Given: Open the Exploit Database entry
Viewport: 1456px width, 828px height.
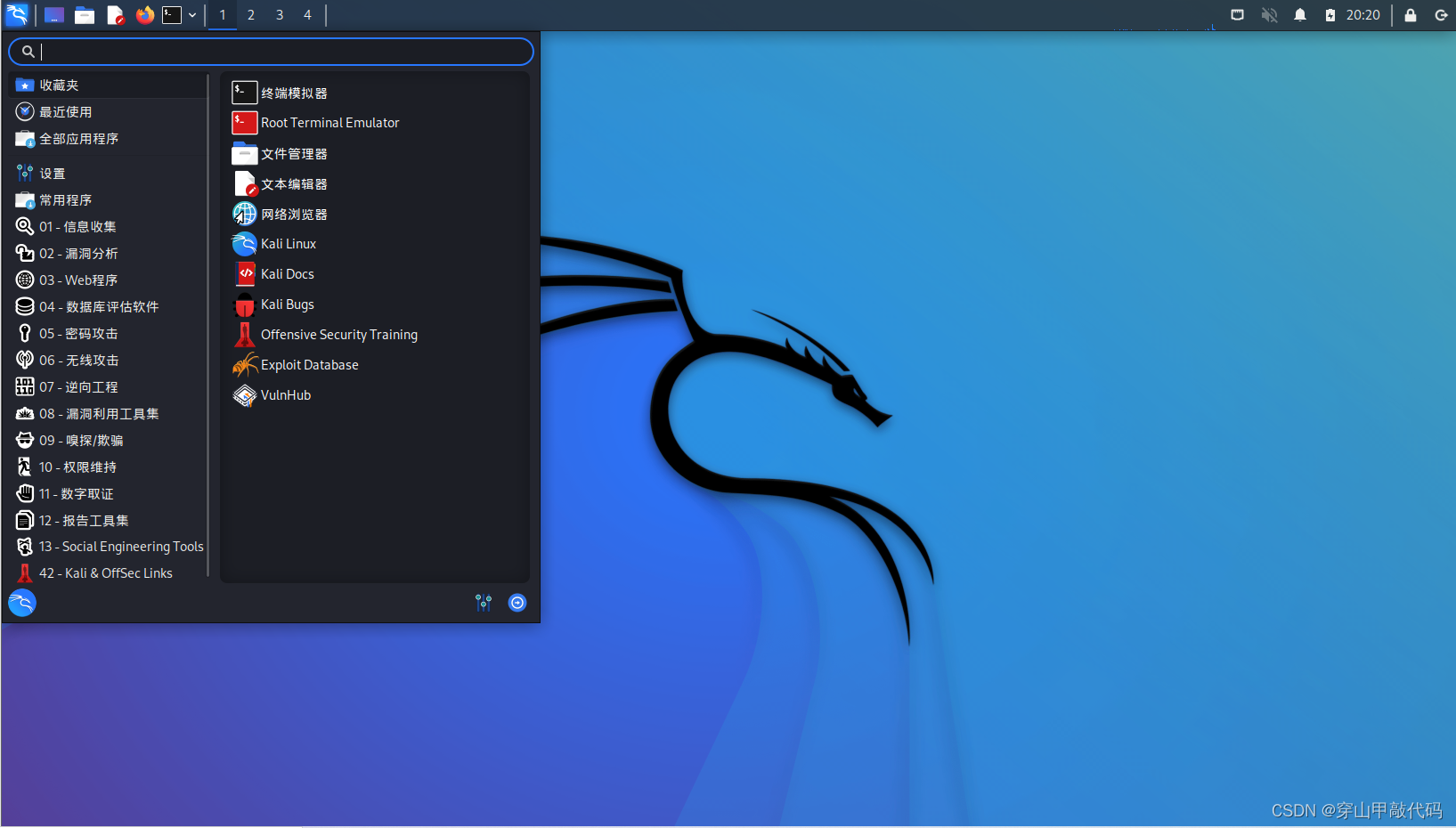Looking at the screenshot, I should point(375,365).
